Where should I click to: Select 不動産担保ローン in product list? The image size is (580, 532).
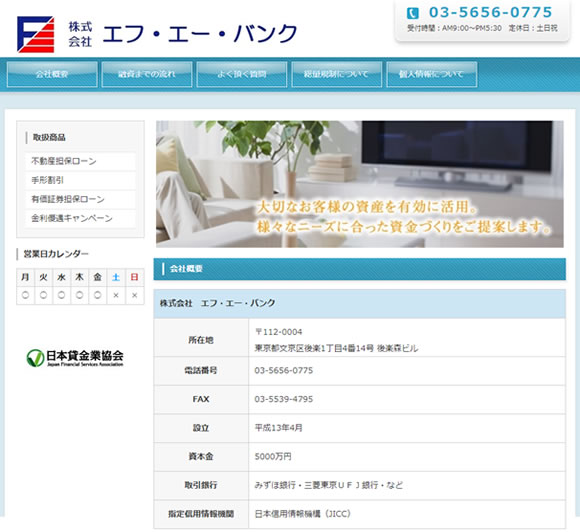click(80, 161)
